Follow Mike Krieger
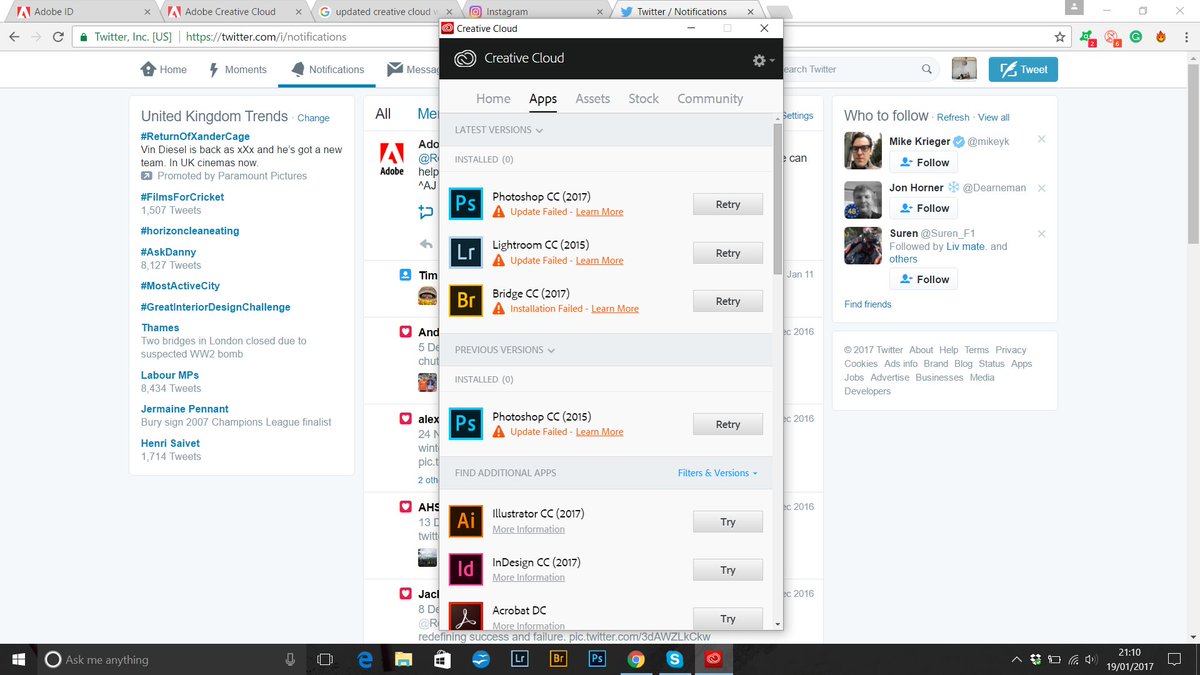The height and width of the screenshot is (675, 1200). tap(923, 162)
